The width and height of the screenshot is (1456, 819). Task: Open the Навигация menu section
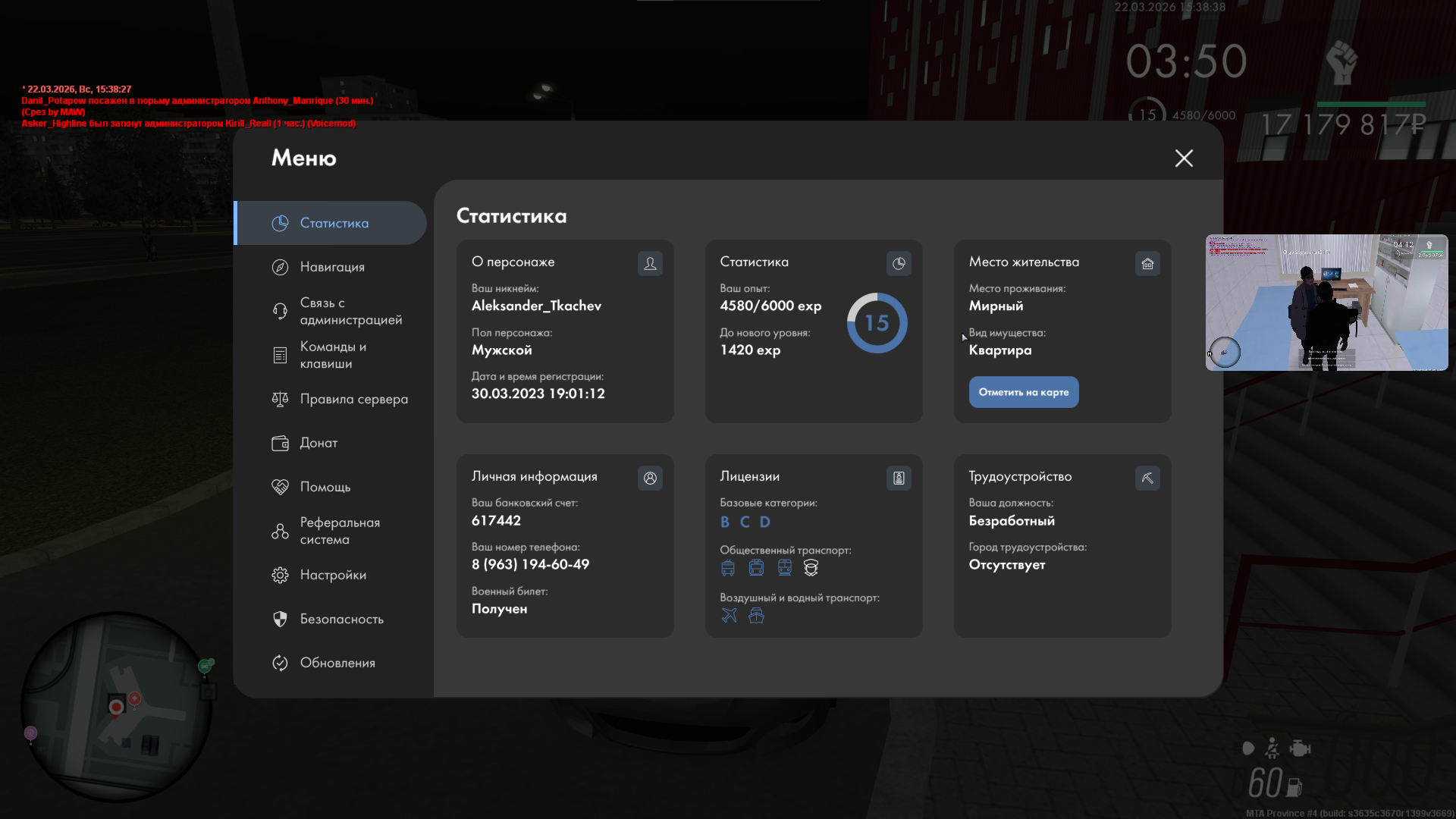point(332,267)
